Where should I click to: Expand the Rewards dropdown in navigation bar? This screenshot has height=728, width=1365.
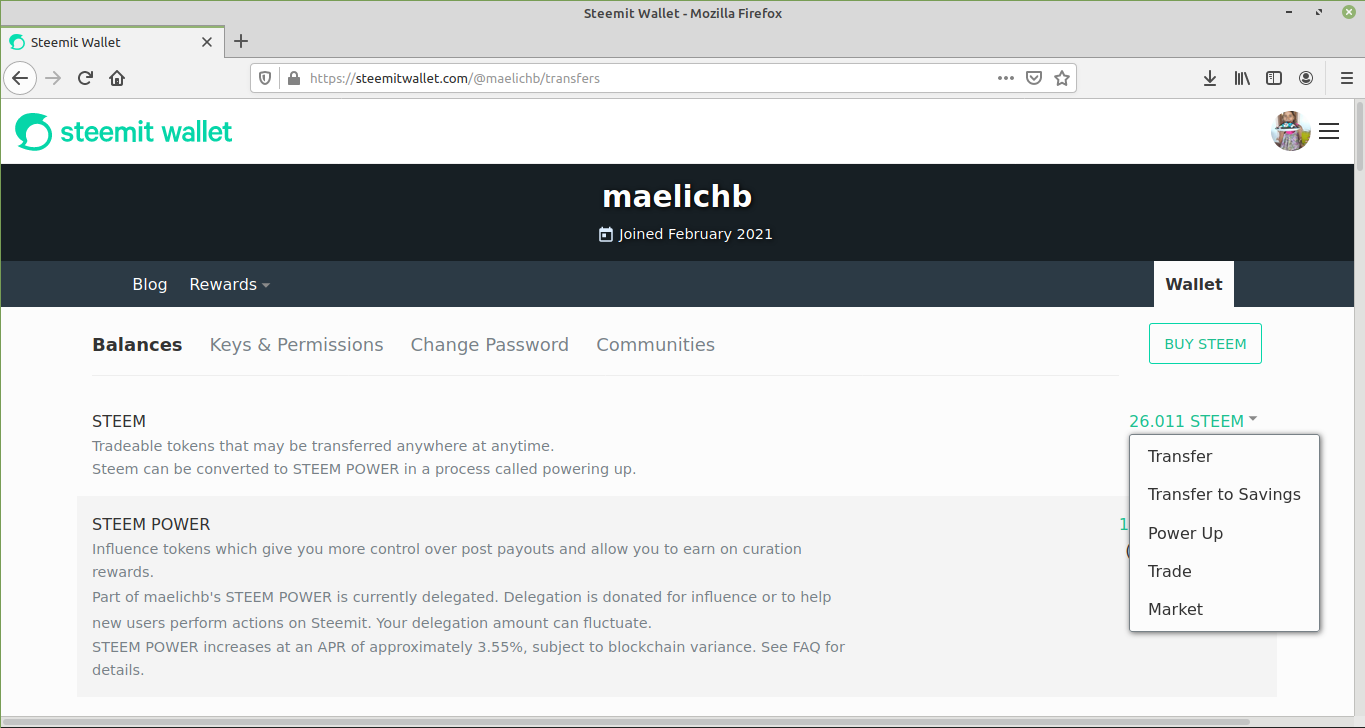pyautogui.click(x=230, y=284)
